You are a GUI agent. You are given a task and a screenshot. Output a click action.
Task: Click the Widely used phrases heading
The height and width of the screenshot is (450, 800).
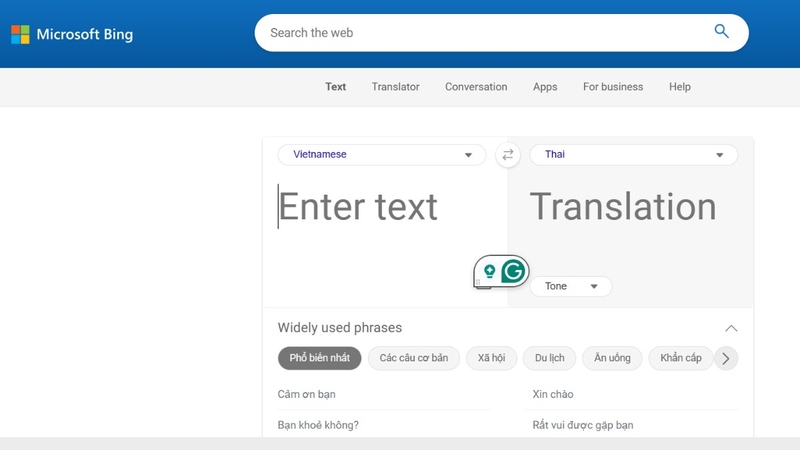[x=340, y=328]
